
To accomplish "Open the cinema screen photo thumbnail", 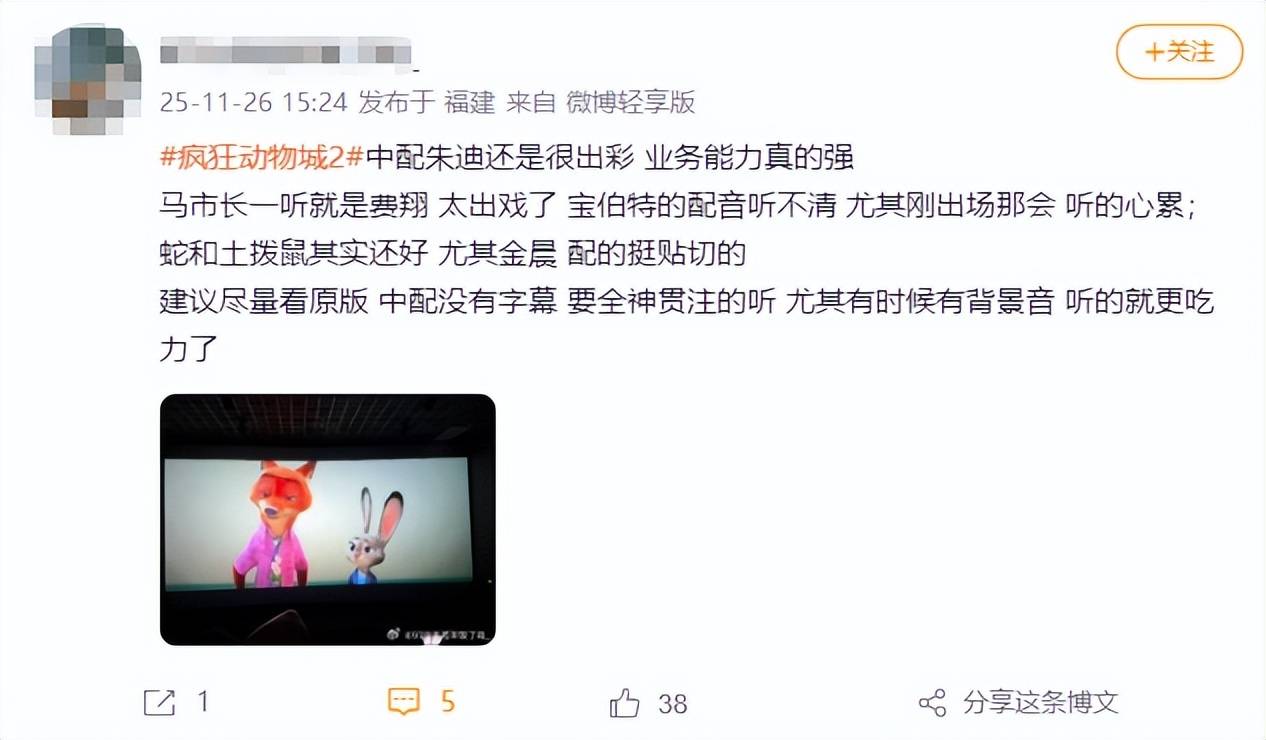I will (x=328, y=520).
